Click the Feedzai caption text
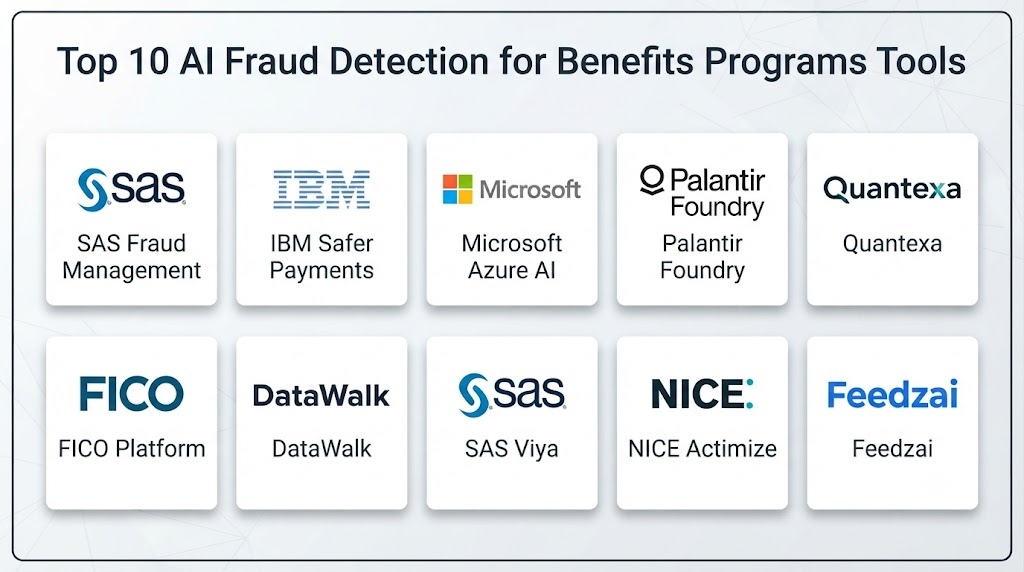The image size is (1024, 572). pos(892,449)
